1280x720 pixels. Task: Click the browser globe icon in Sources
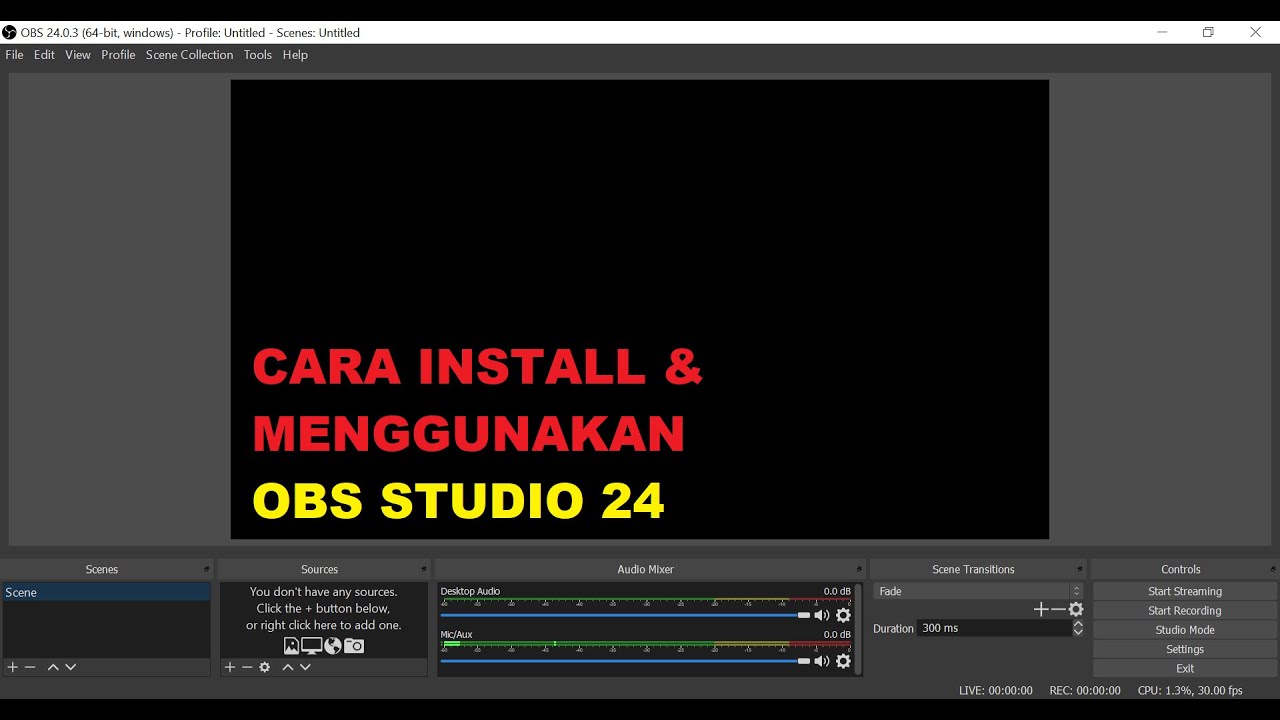tap(333, 646)
